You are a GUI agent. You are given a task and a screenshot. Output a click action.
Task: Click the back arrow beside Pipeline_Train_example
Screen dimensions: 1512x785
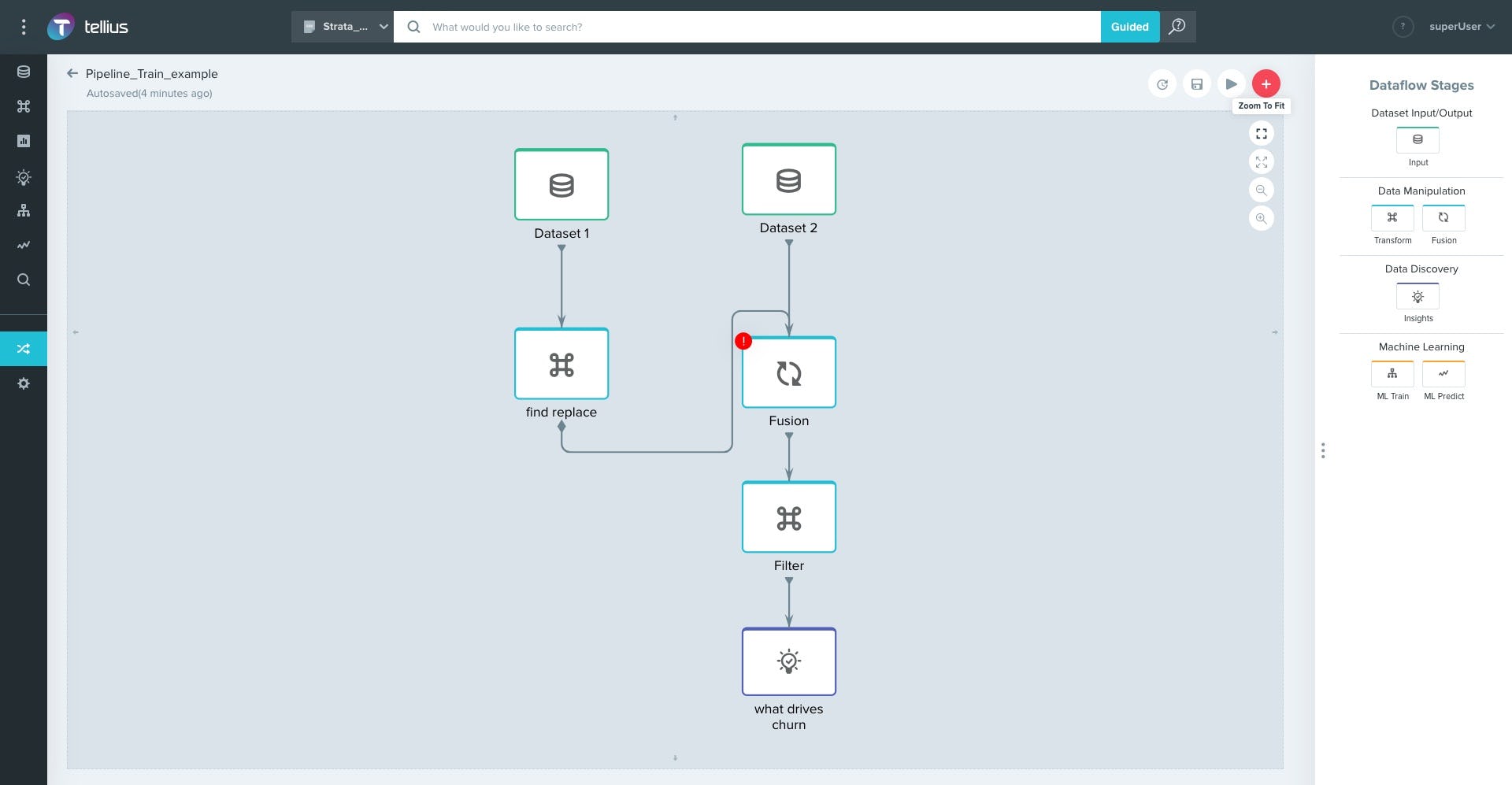point(72,73)
